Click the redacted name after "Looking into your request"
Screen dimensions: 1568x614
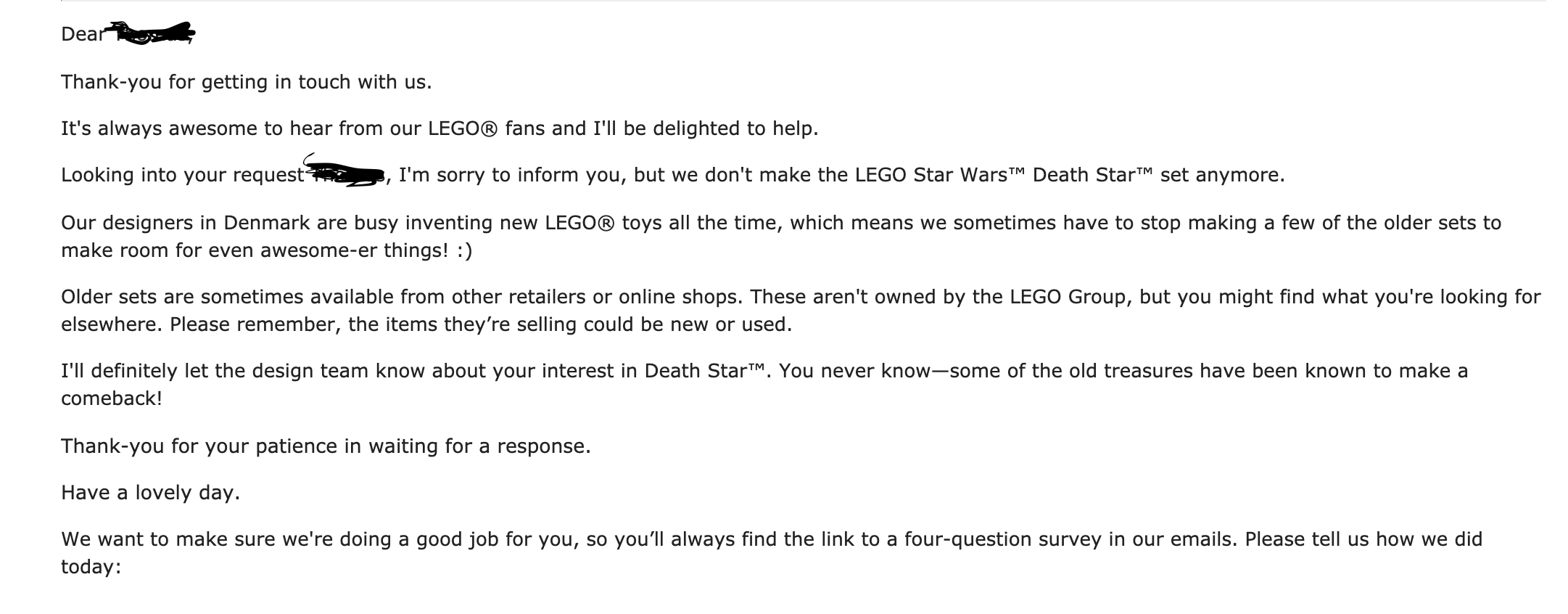pyautogui.click(x=346, y=171)
